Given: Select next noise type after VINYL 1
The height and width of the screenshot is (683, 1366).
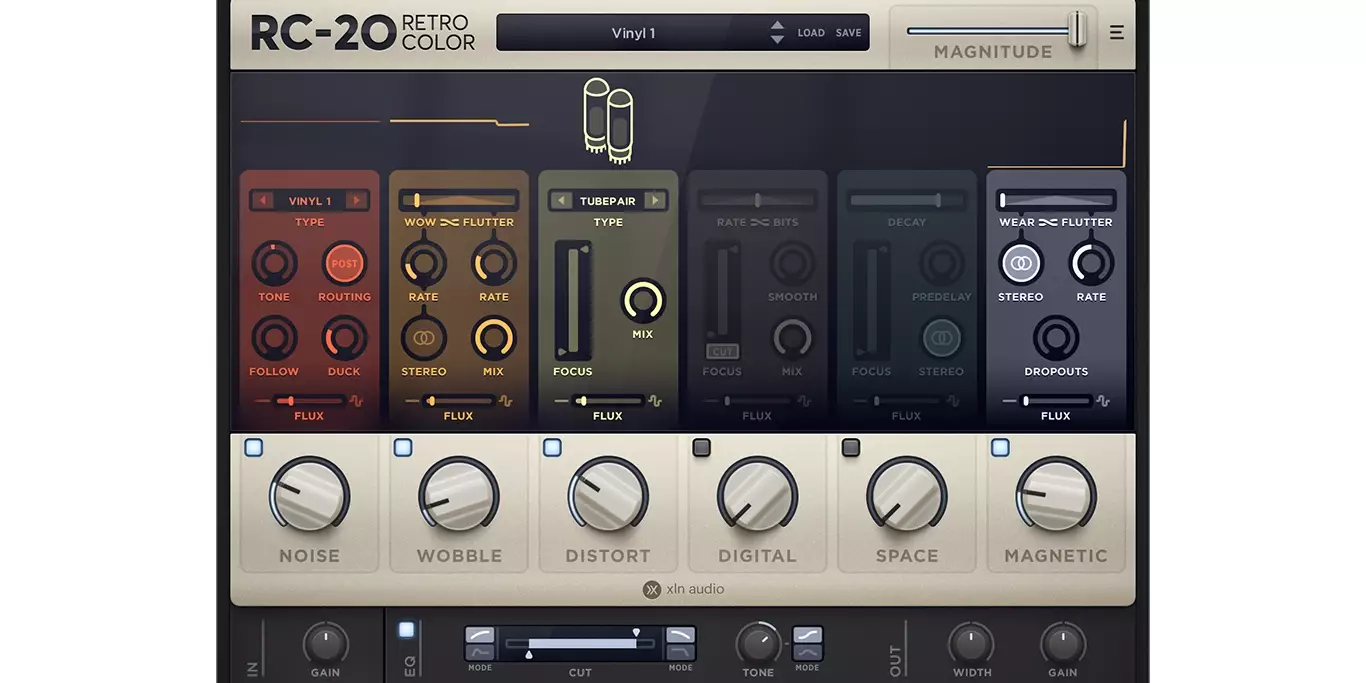Looking at the screenshot, I should (356, 201).
